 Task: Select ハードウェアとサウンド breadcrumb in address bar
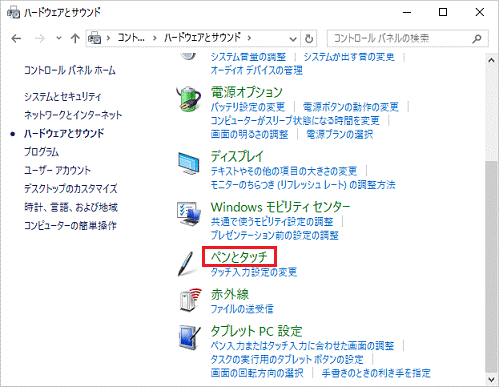pos(202,38)
